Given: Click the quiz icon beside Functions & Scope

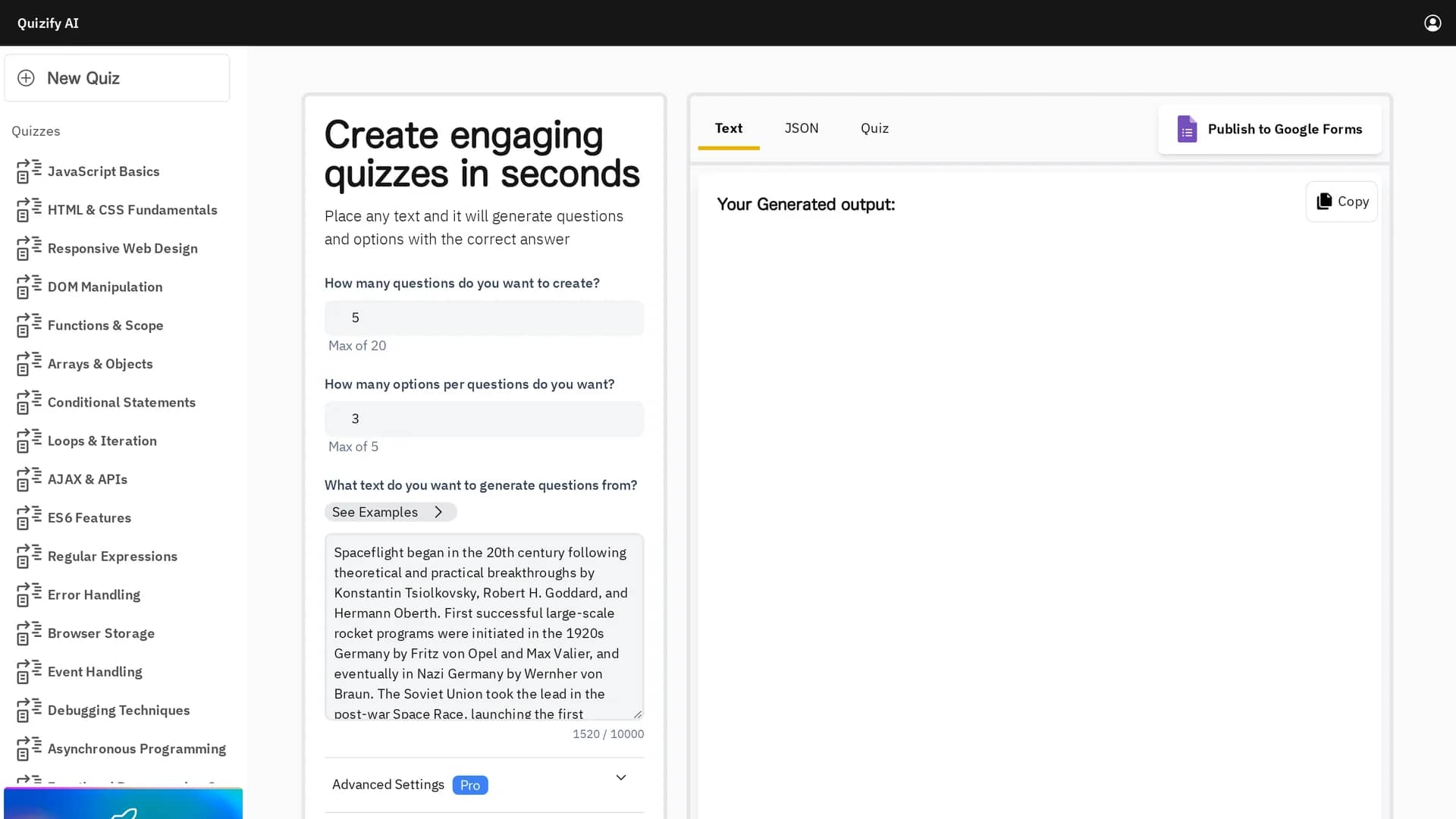Looking at the screenshot, I should pyautogui.click(x=29, y=325).
